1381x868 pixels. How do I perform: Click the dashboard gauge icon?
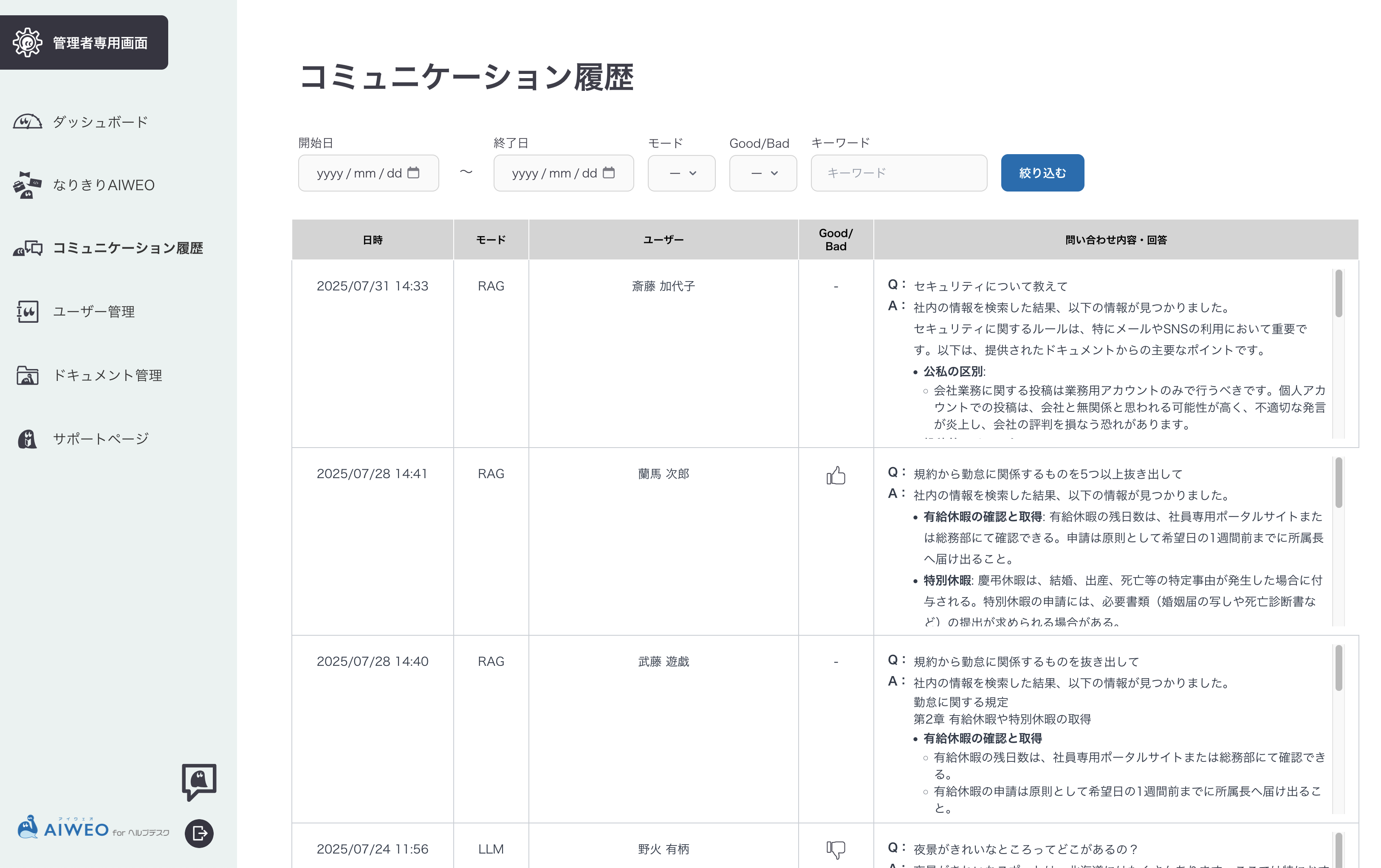point(28,121)
